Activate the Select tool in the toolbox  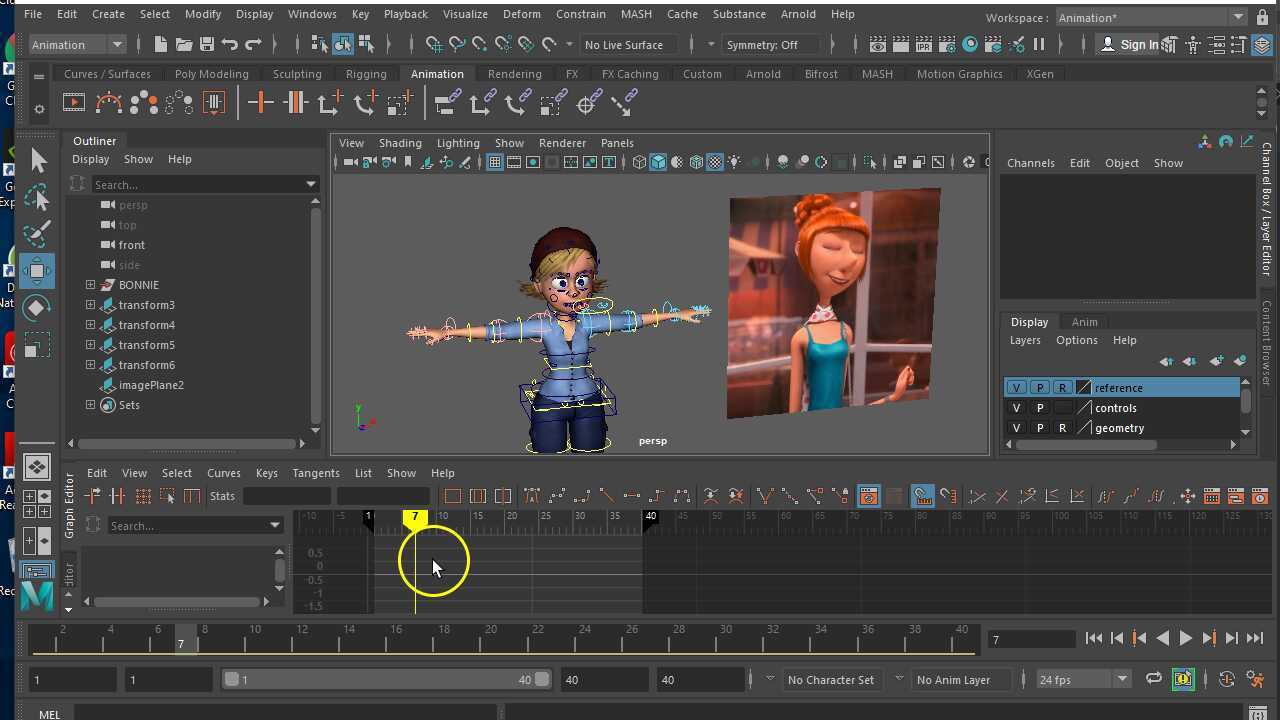coord(37,160)
